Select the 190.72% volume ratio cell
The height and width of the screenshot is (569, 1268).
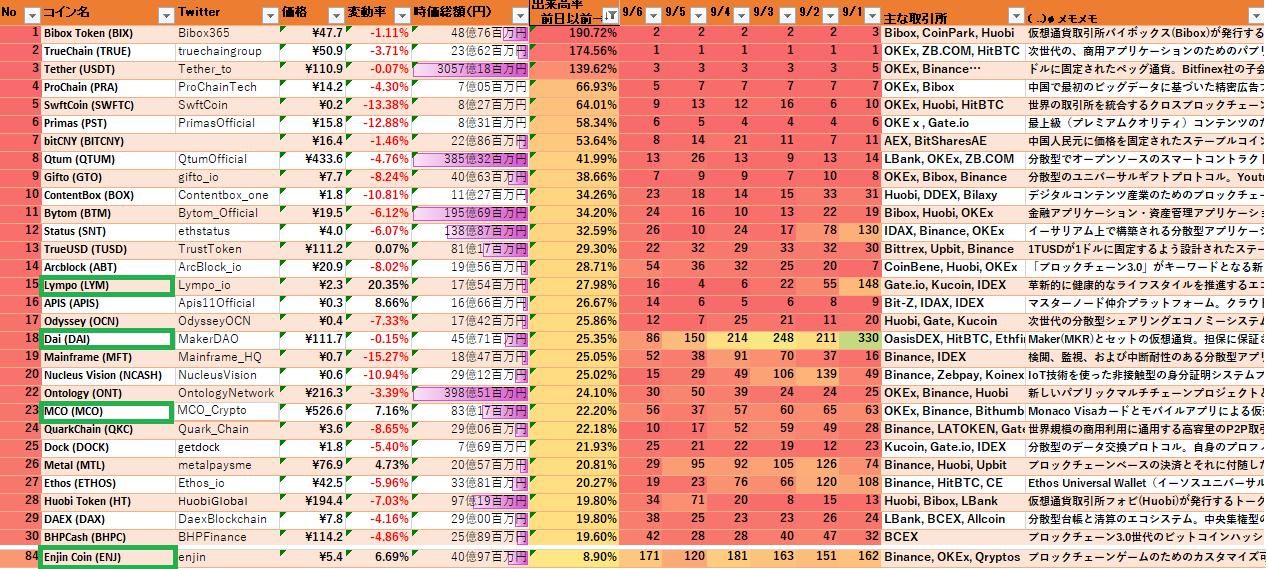pyautogui.click(x=575, y=33)
